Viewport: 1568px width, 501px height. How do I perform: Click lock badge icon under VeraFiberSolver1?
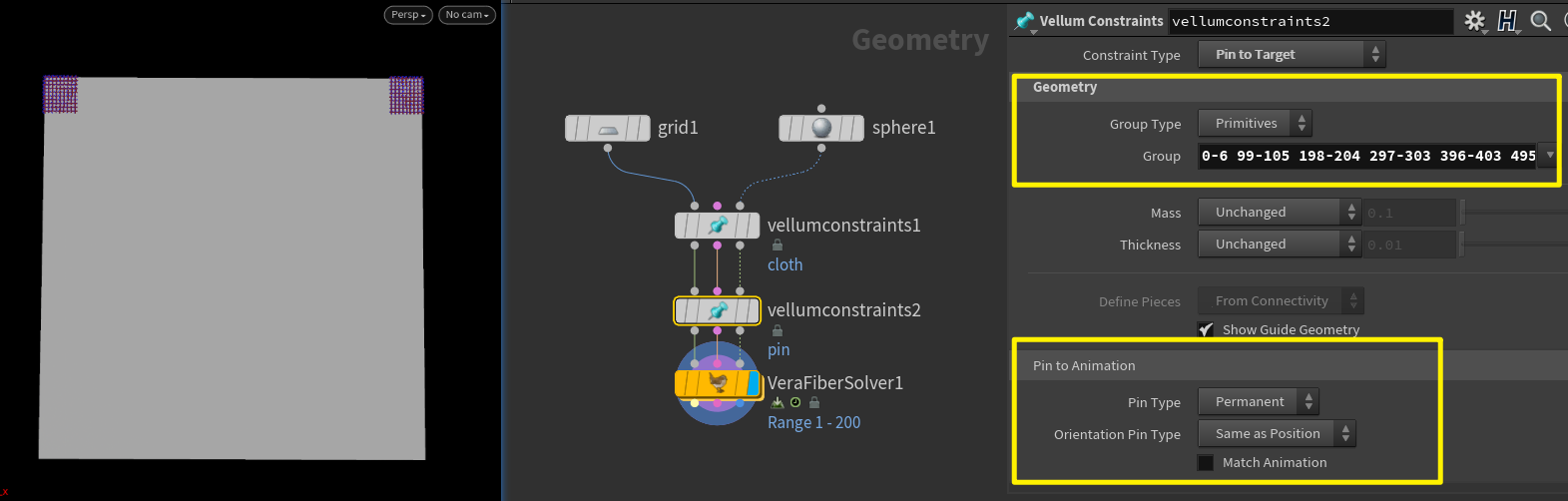(814, 402)
